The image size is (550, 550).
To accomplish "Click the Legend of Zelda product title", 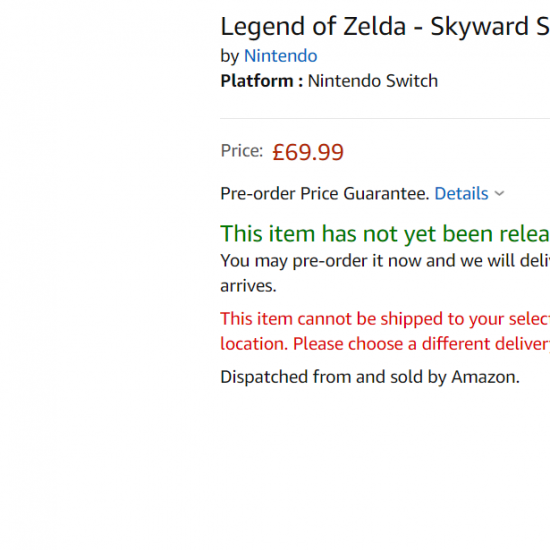I will tap(385, 26).
